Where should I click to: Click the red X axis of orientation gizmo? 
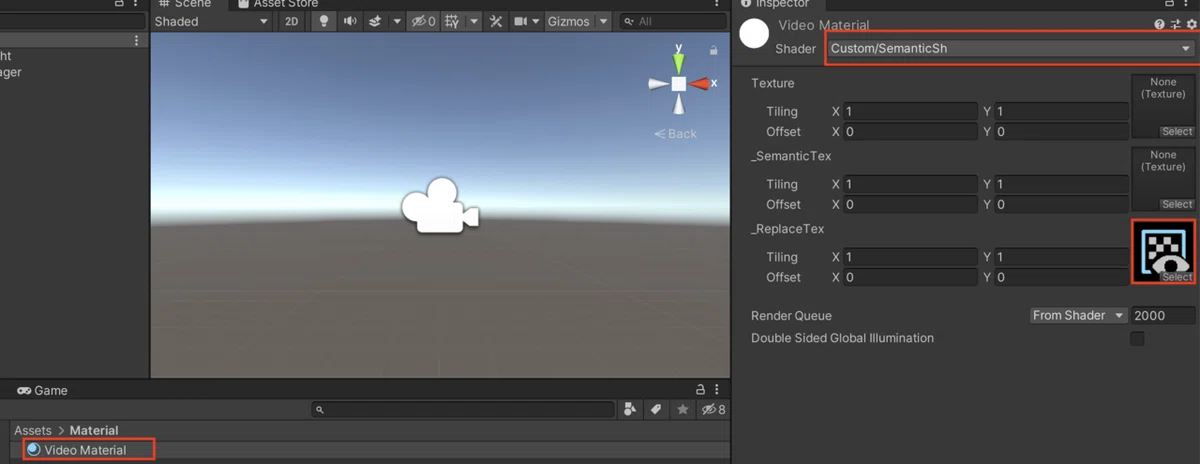[701, 84]
